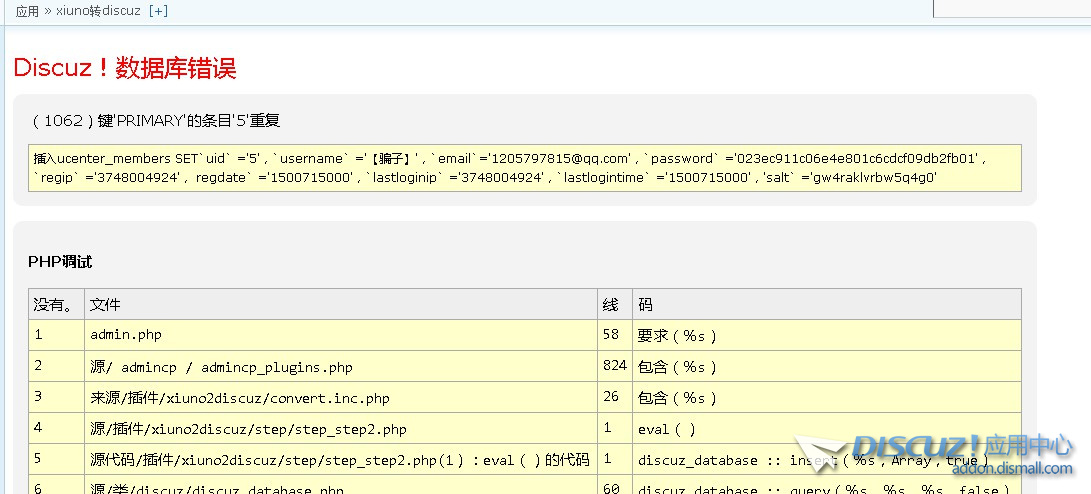Click the line number 1 cell in row 4
Screen dimensions: 1091x494
point(615,429)
